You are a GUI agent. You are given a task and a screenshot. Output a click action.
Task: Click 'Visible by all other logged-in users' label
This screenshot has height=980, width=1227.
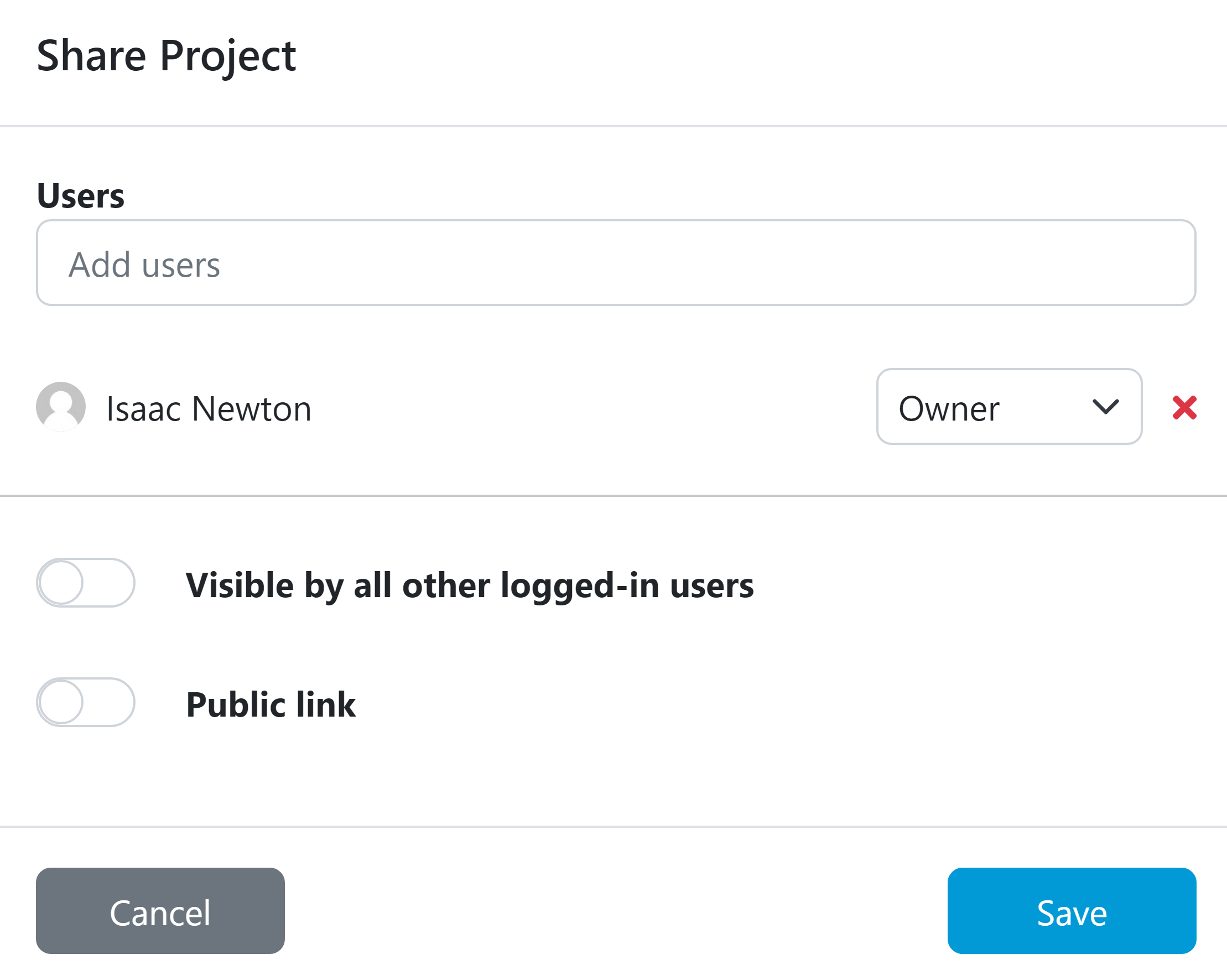click(470, 586)
